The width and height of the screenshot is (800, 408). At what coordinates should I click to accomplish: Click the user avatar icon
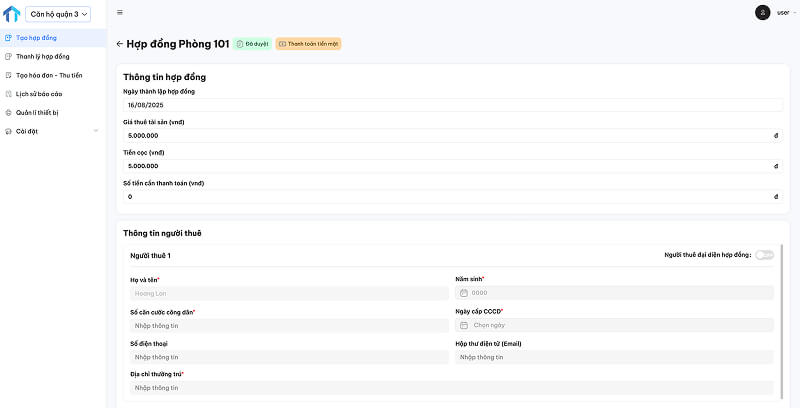[x=763, y=12]
